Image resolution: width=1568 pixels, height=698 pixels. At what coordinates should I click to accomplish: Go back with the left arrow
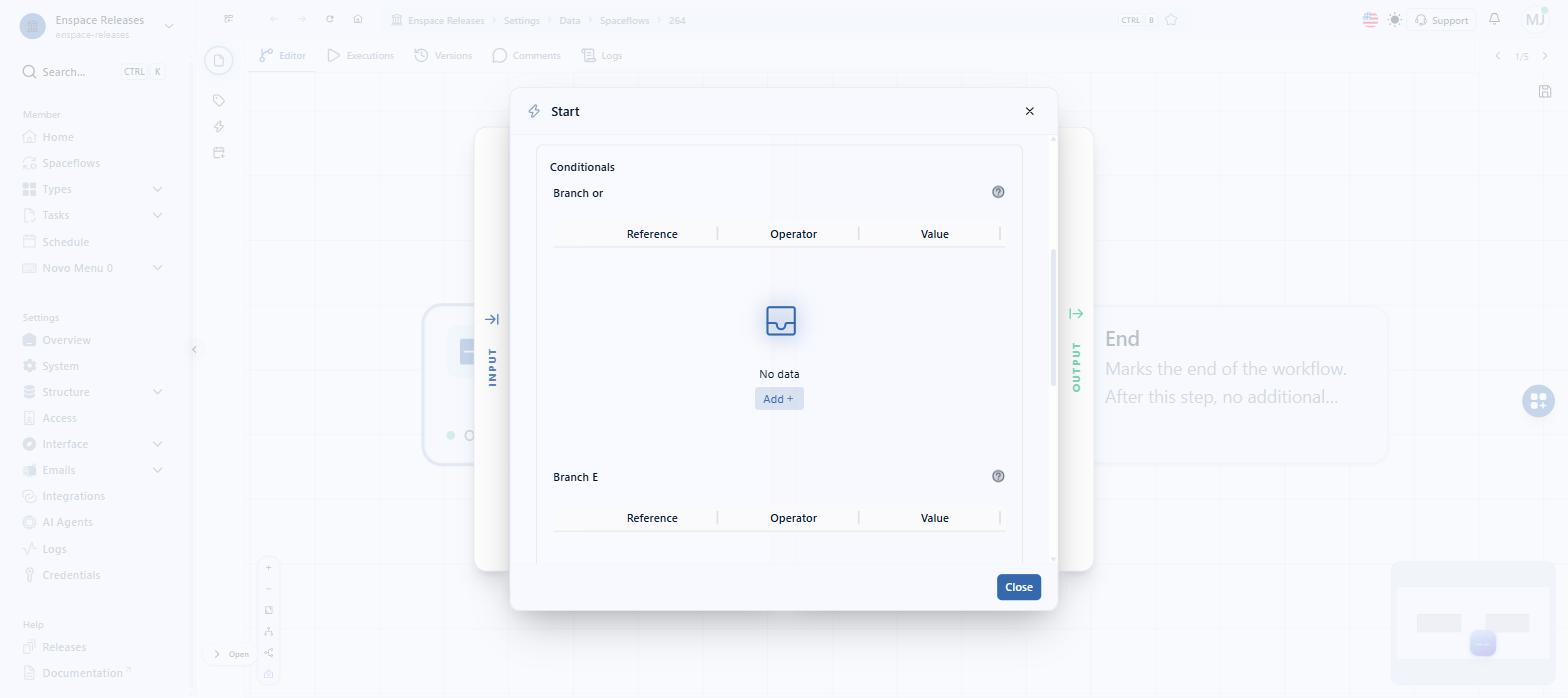click(x=274, y=19)
